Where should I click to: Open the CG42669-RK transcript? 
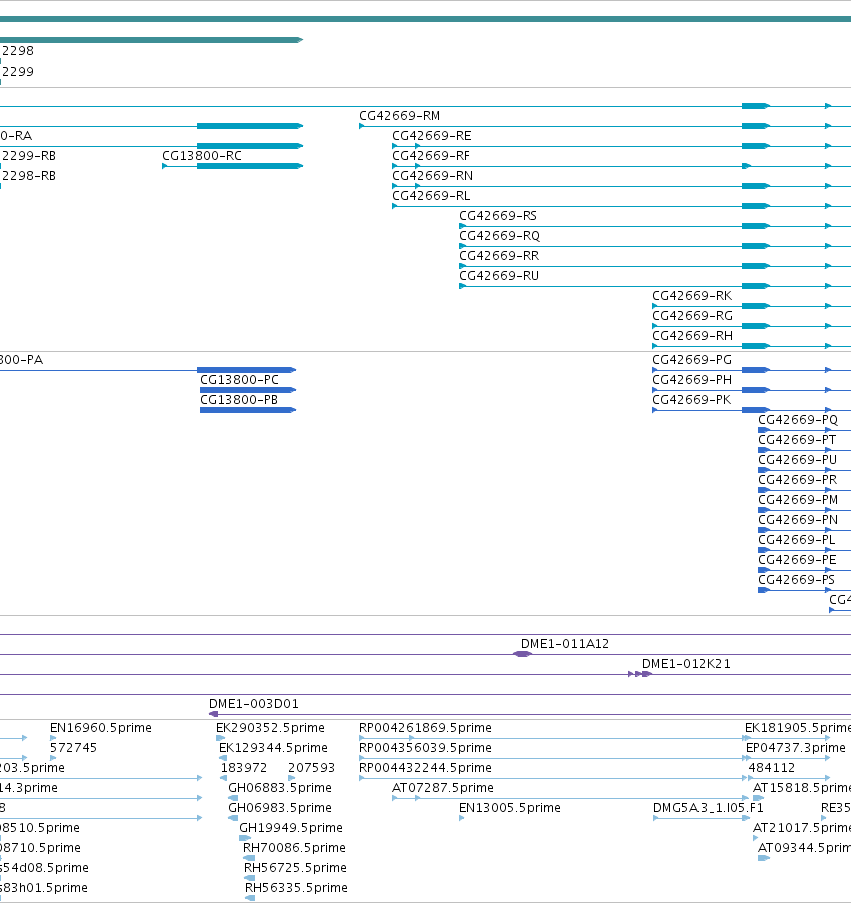[x=692, y=296]
